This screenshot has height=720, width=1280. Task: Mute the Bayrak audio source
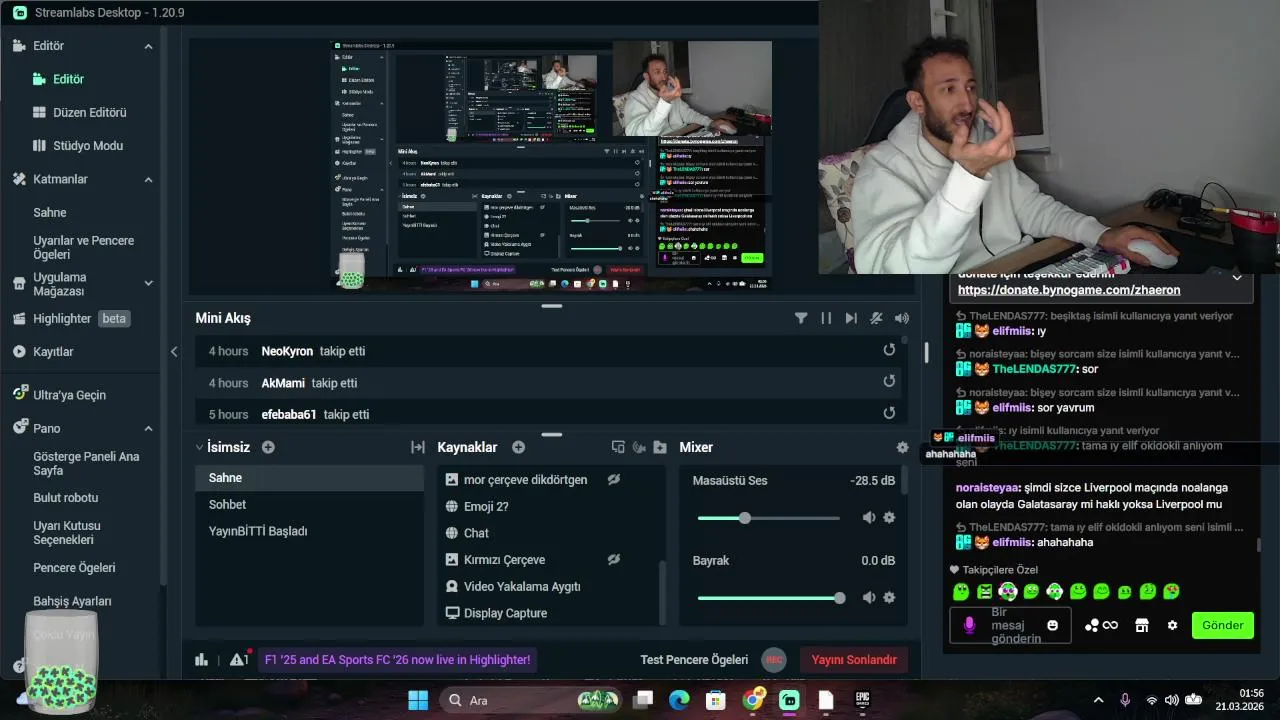coord(869,597)
